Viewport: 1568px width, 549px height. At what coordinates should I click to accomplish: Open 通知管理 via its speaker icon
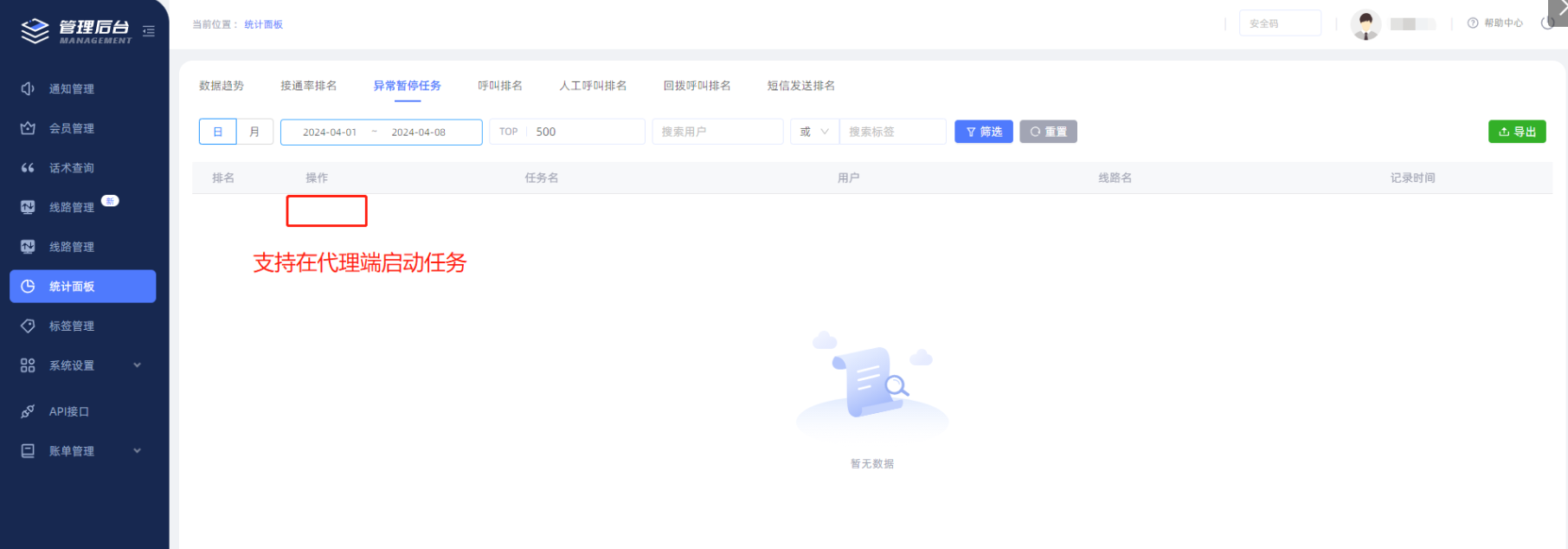pyautogui.click(x=28, y=88)
